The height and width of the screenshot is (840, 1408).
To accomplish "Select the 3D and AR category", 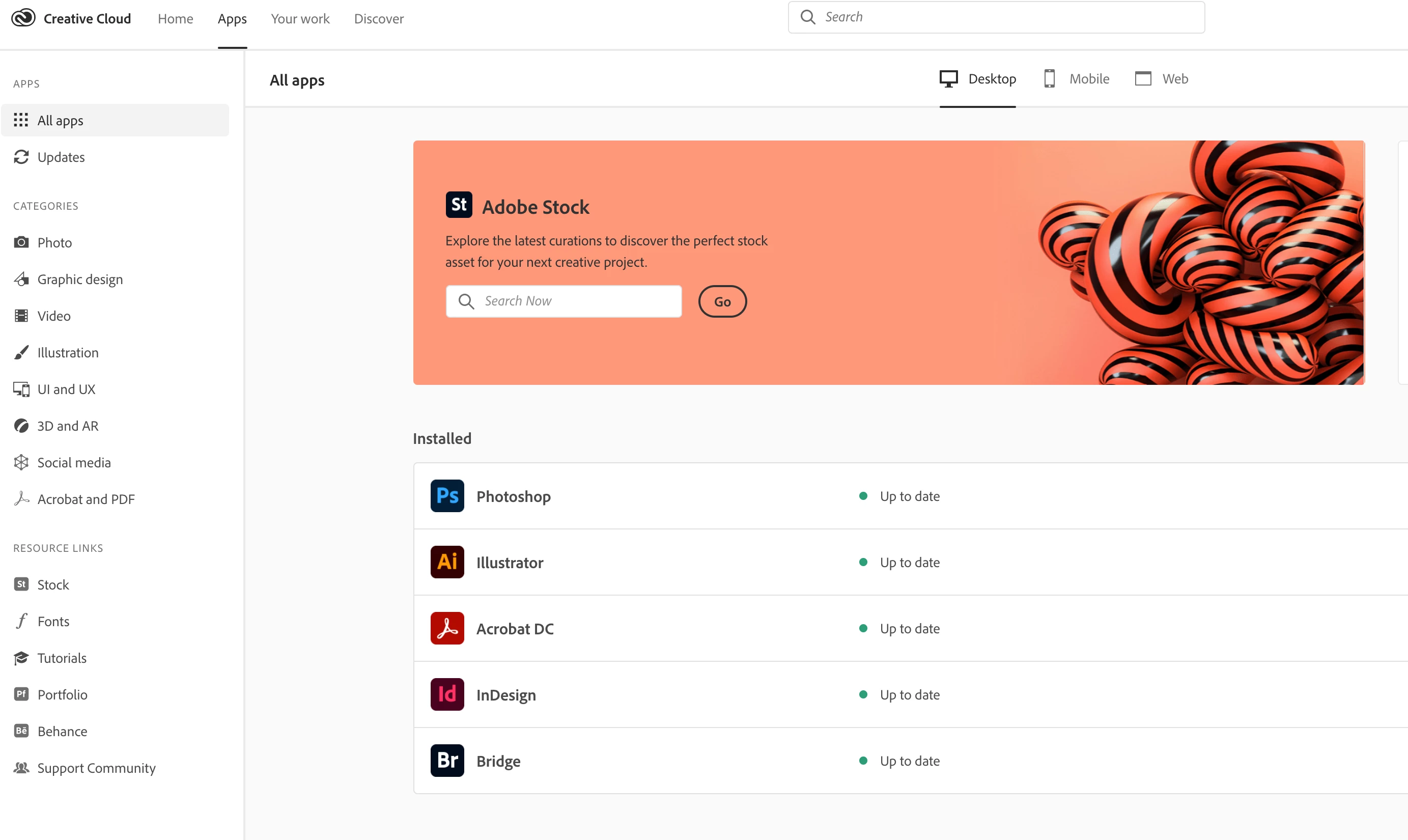I will (67, 426).
